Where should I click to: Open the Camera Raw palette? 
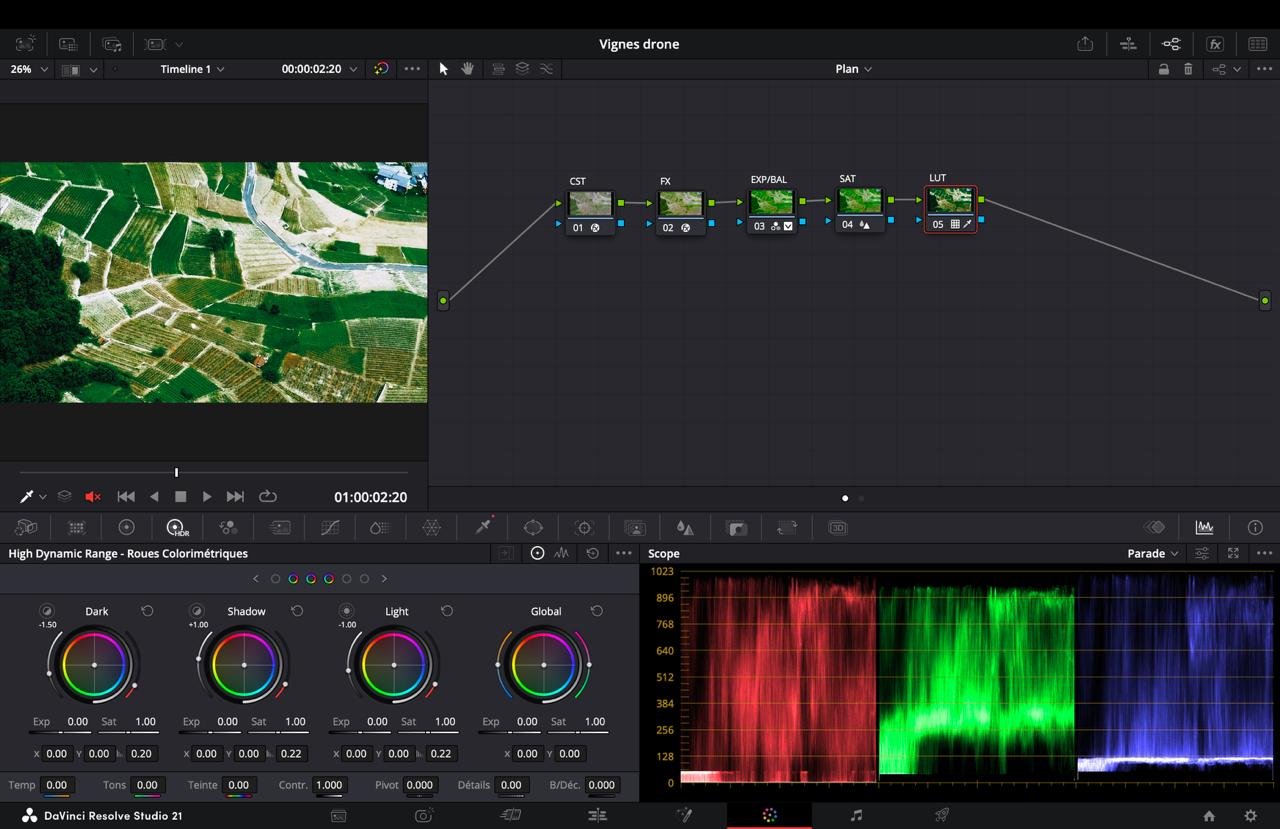coord(26,528)
